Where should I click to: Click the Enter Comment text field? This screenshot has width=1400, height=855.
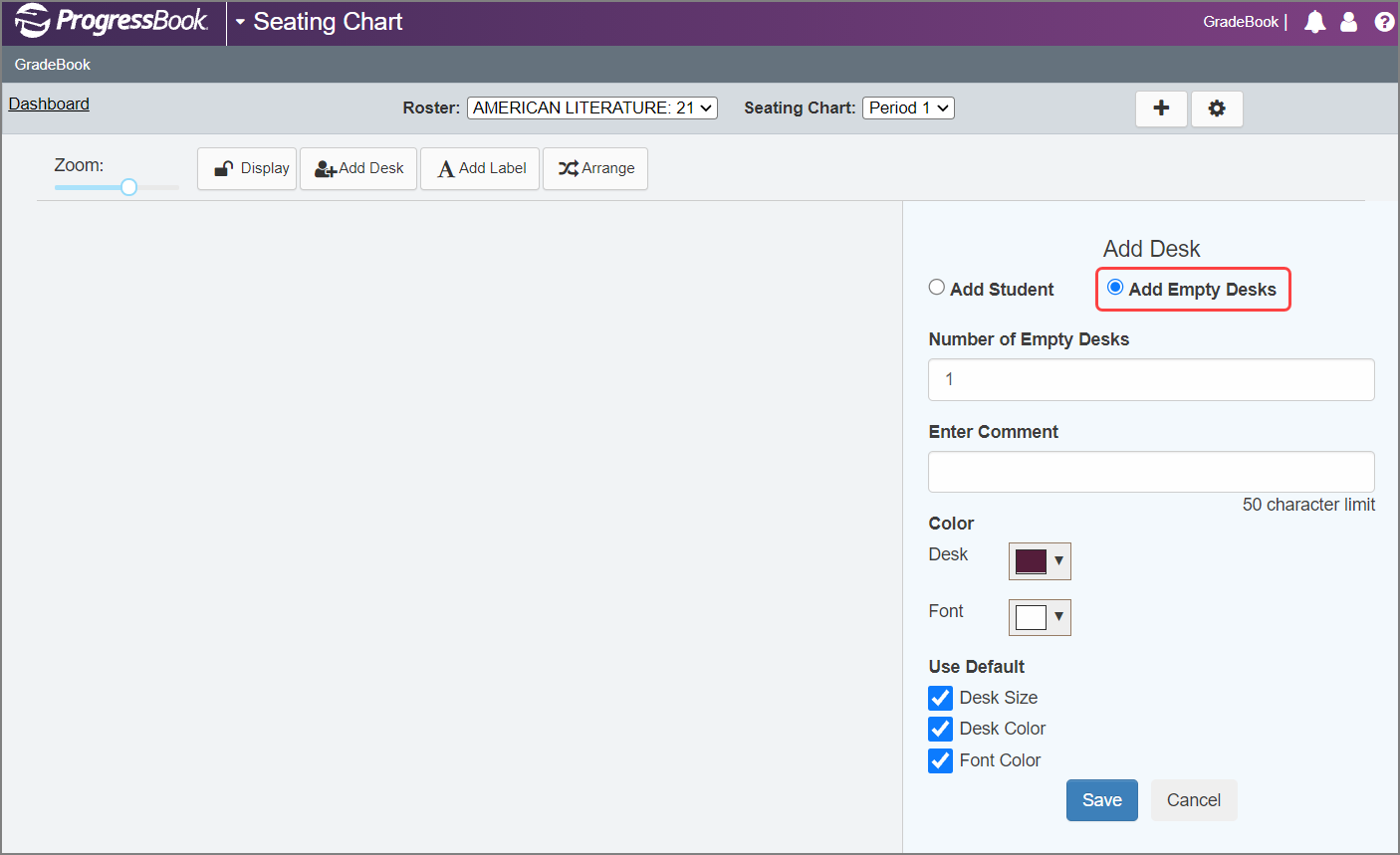coord(1151,472)
